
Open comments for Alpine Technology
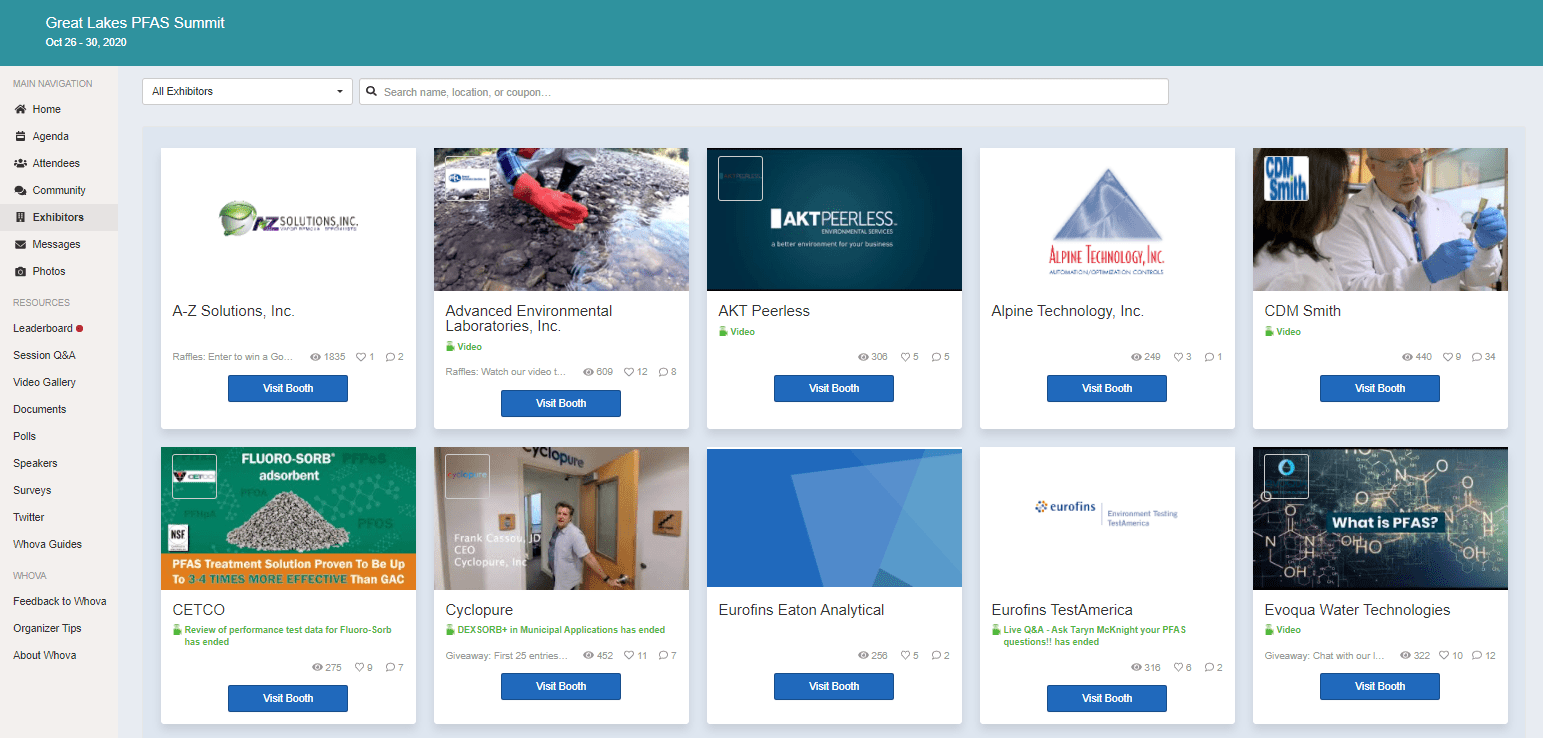pyautogui.click(x=1209, y=357)
